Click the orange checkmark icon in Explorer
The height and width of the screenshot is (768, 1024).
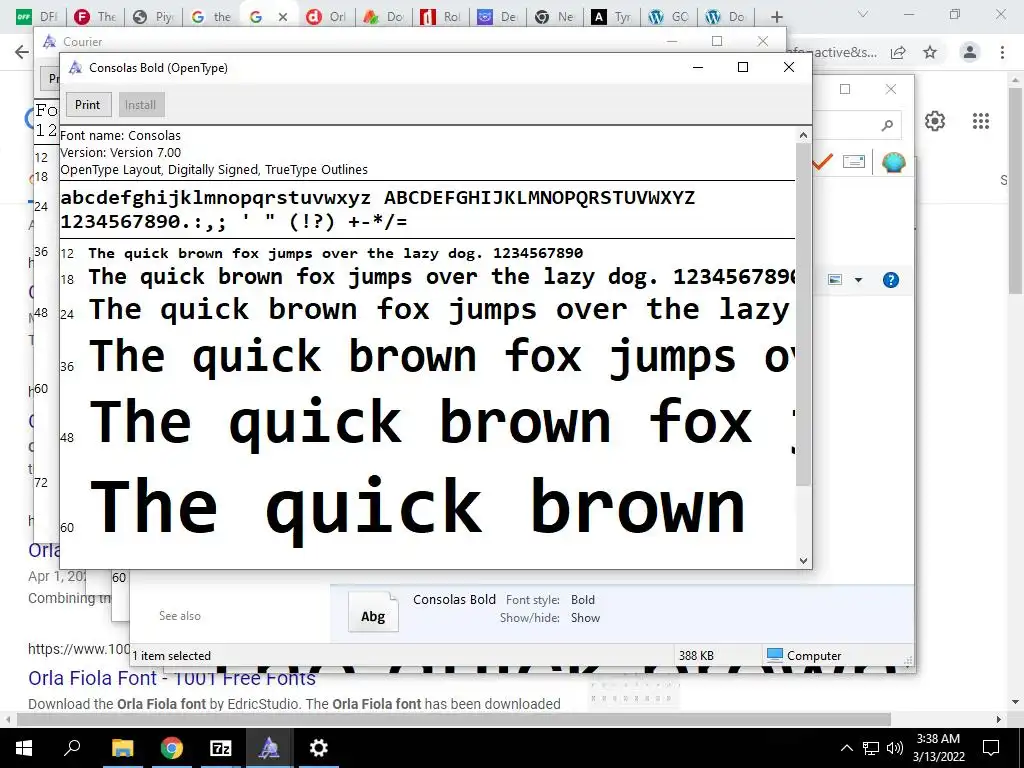(x=822, y=161)
